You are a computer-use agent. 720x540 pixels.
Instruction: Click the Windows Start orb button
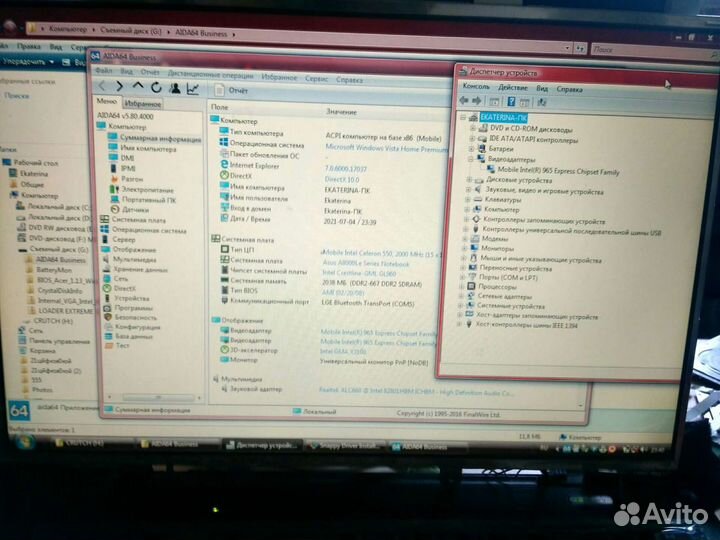click(x=22, y=442)
